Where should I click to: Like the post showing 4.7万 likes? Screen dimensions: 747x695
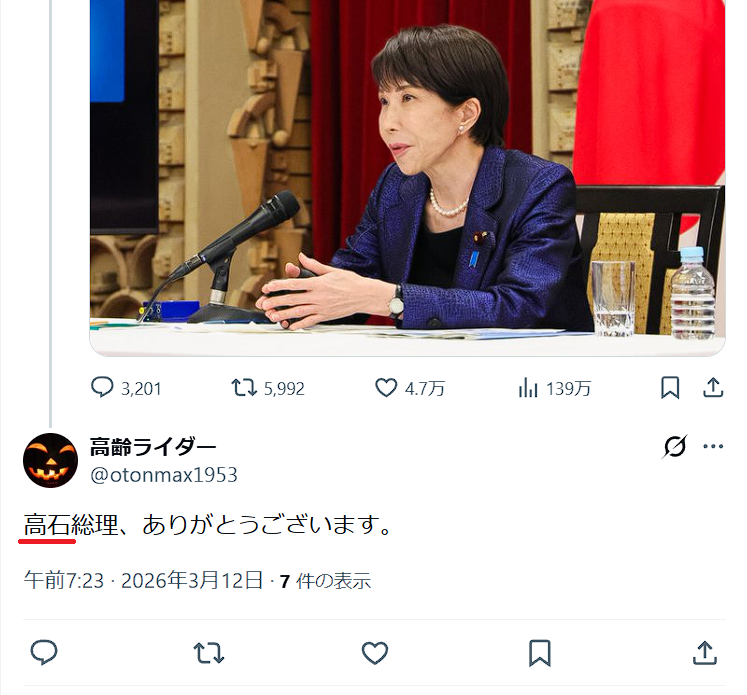point(410,388)
